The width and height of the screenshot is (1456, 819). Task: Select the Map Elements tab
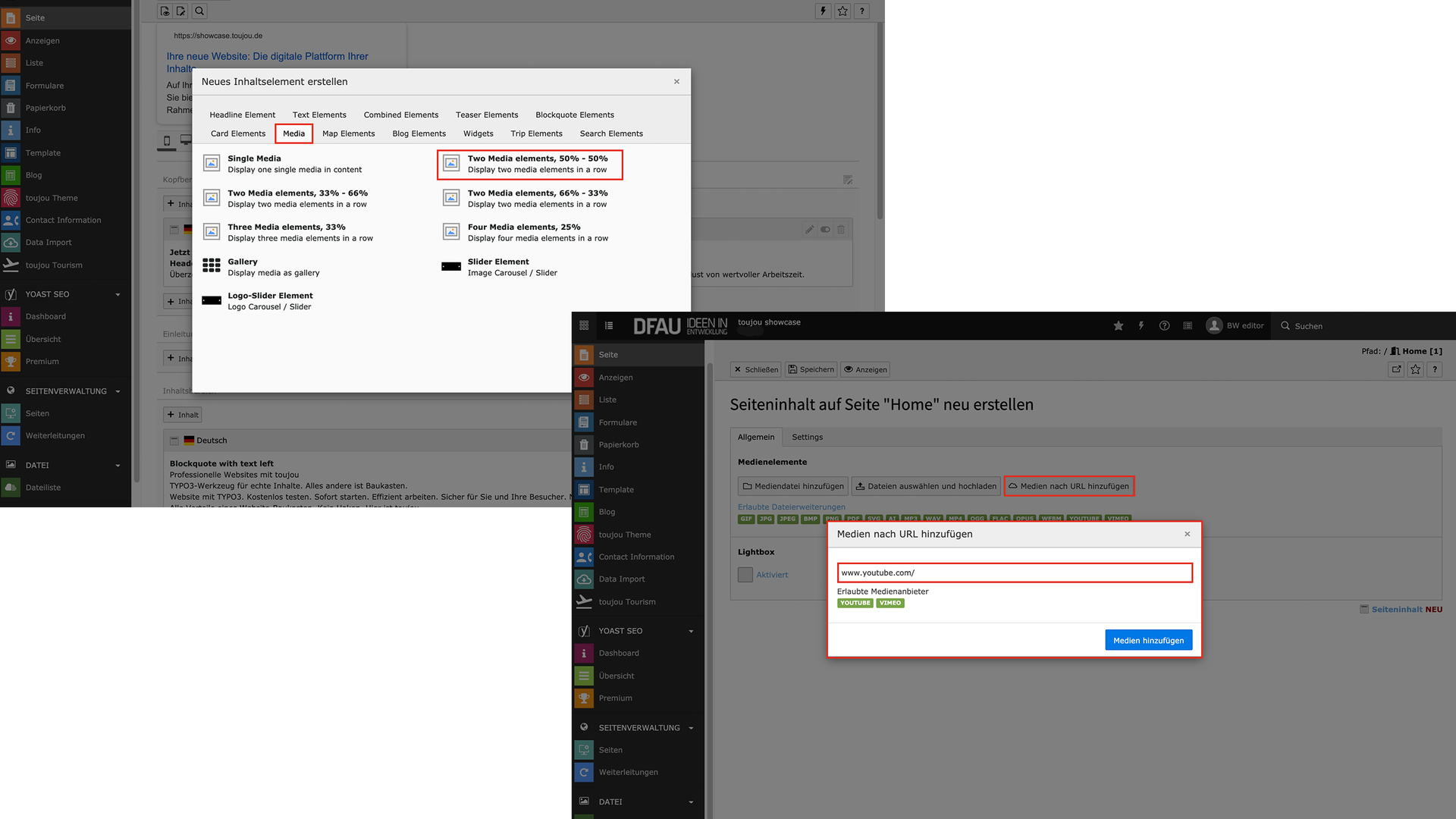348,133
